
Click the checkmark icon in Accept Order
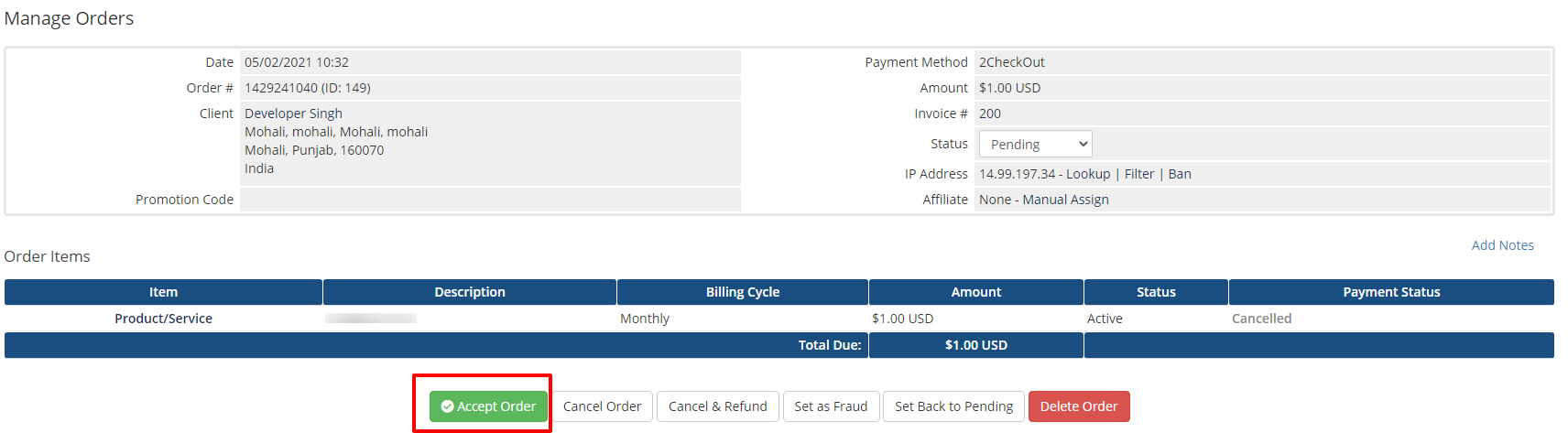[x=447, y=406]
